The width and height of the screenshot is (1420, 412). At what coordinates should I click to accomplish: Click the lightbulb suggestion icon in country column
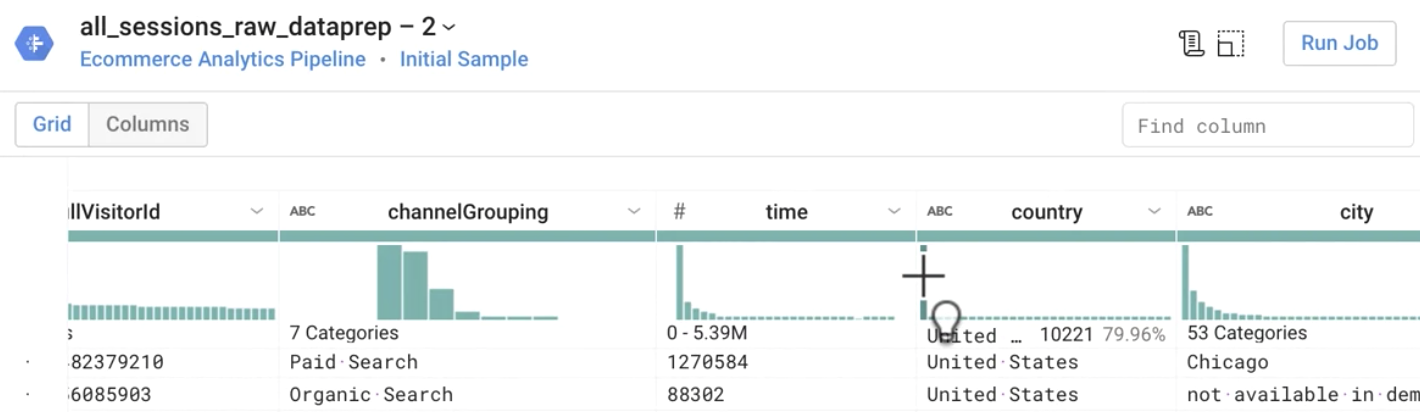945,320
